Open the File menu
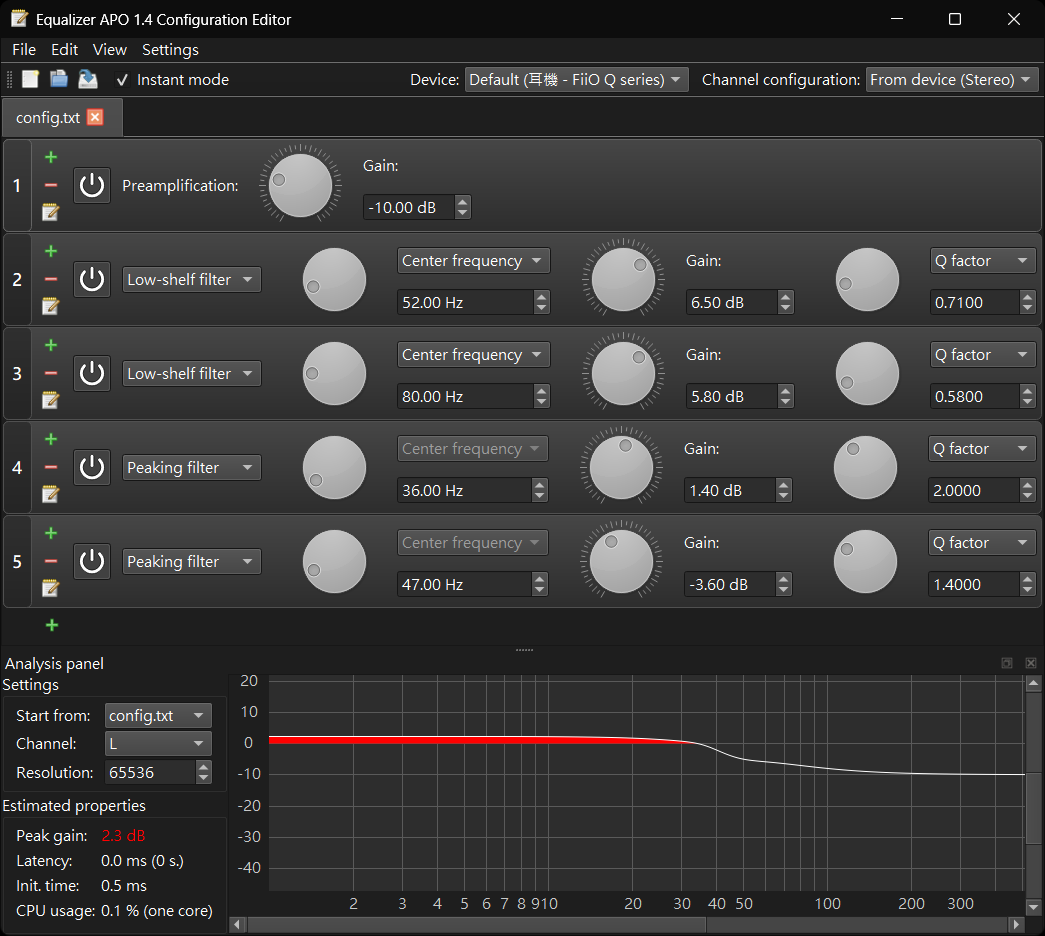The image size is (1045, 936). (24, 50)
